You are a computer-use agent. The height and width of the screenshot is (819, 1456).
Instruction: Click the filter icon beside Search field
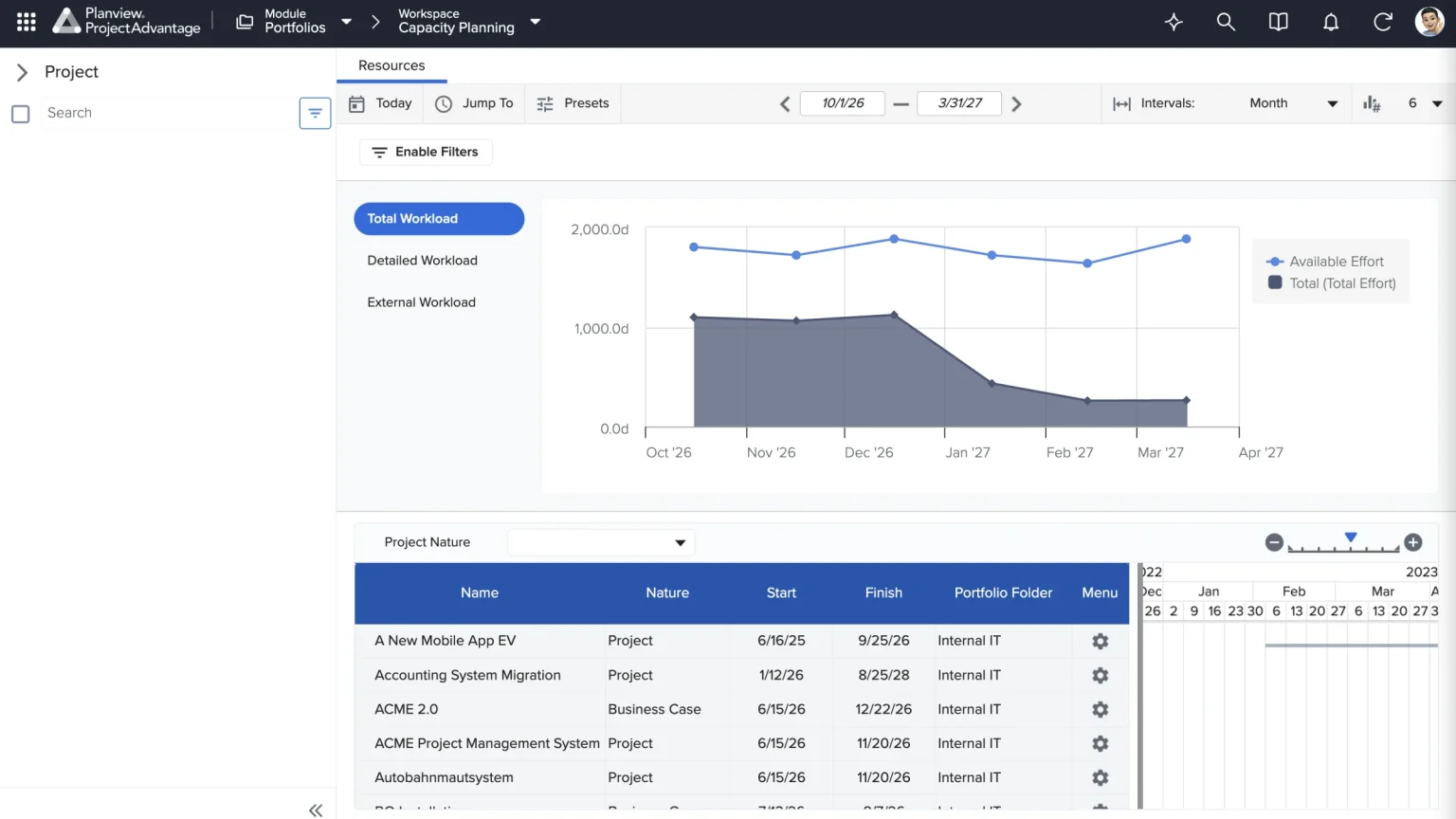point(315,113)
